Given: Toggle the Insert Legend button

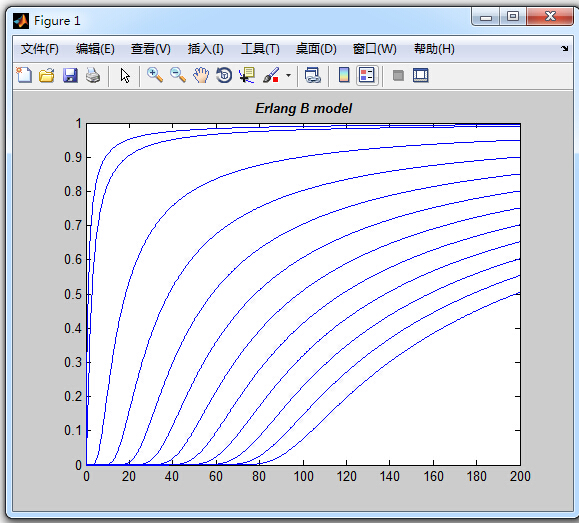Looking at the screenshot, I should tap(367, 75).
